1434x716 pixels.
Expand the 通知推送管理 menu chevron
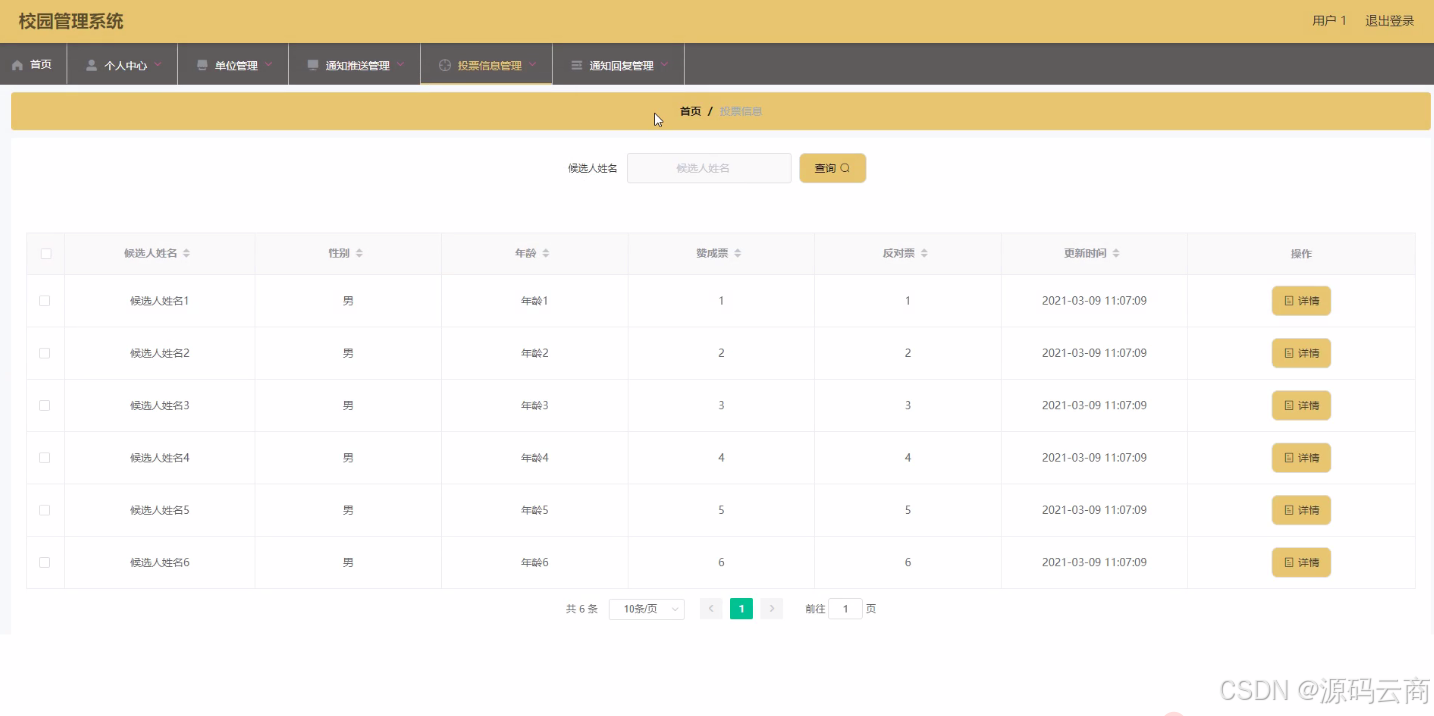point(401,65)
